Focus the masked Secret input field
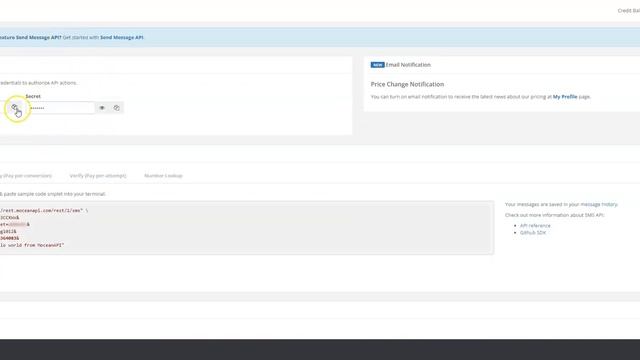 61,108
